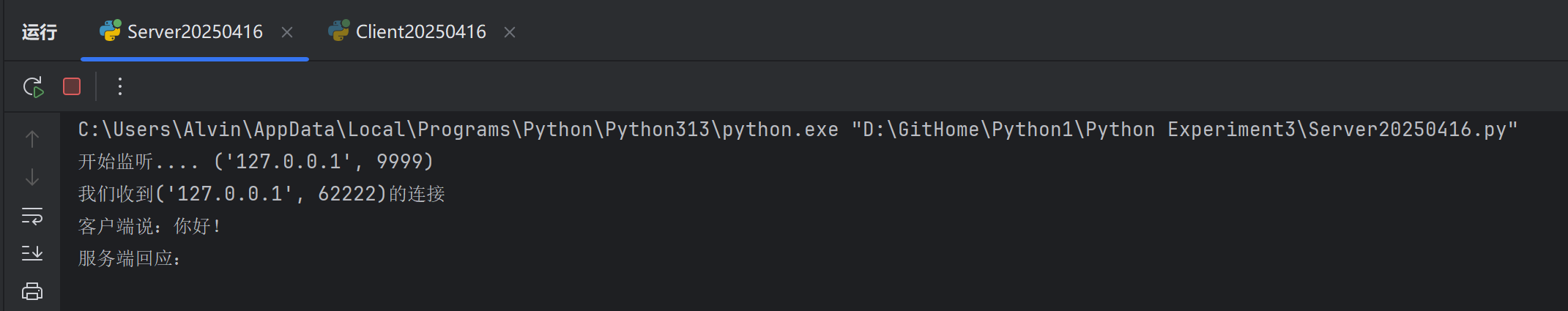Click Python icon on Server20250416 tab
The width and height of the screenshot is (1568, 311).
coord(111,31)
